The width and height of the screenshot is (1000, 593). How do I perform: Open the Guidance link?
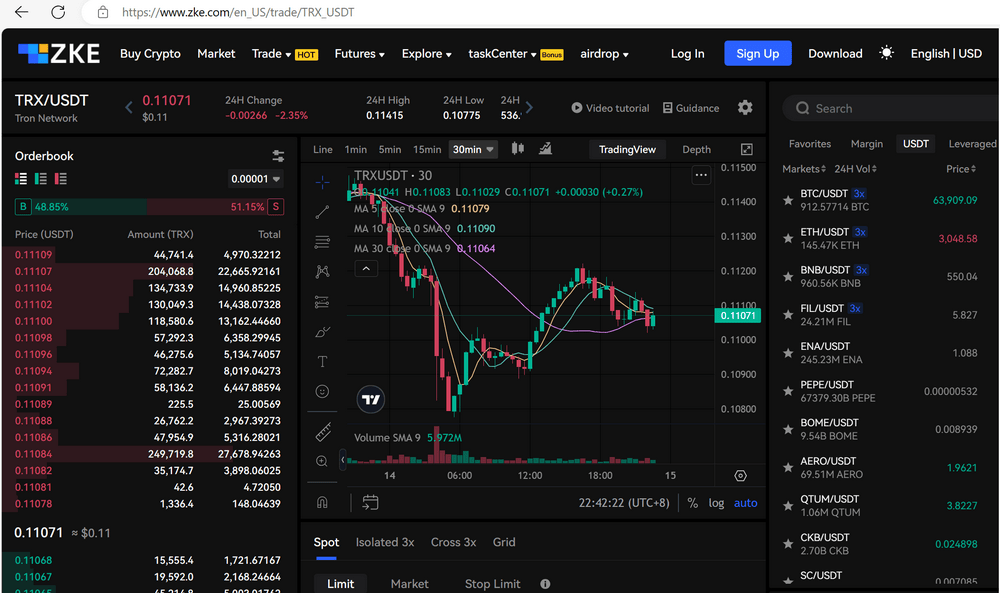pyautogui.click(x=691, y=108)
